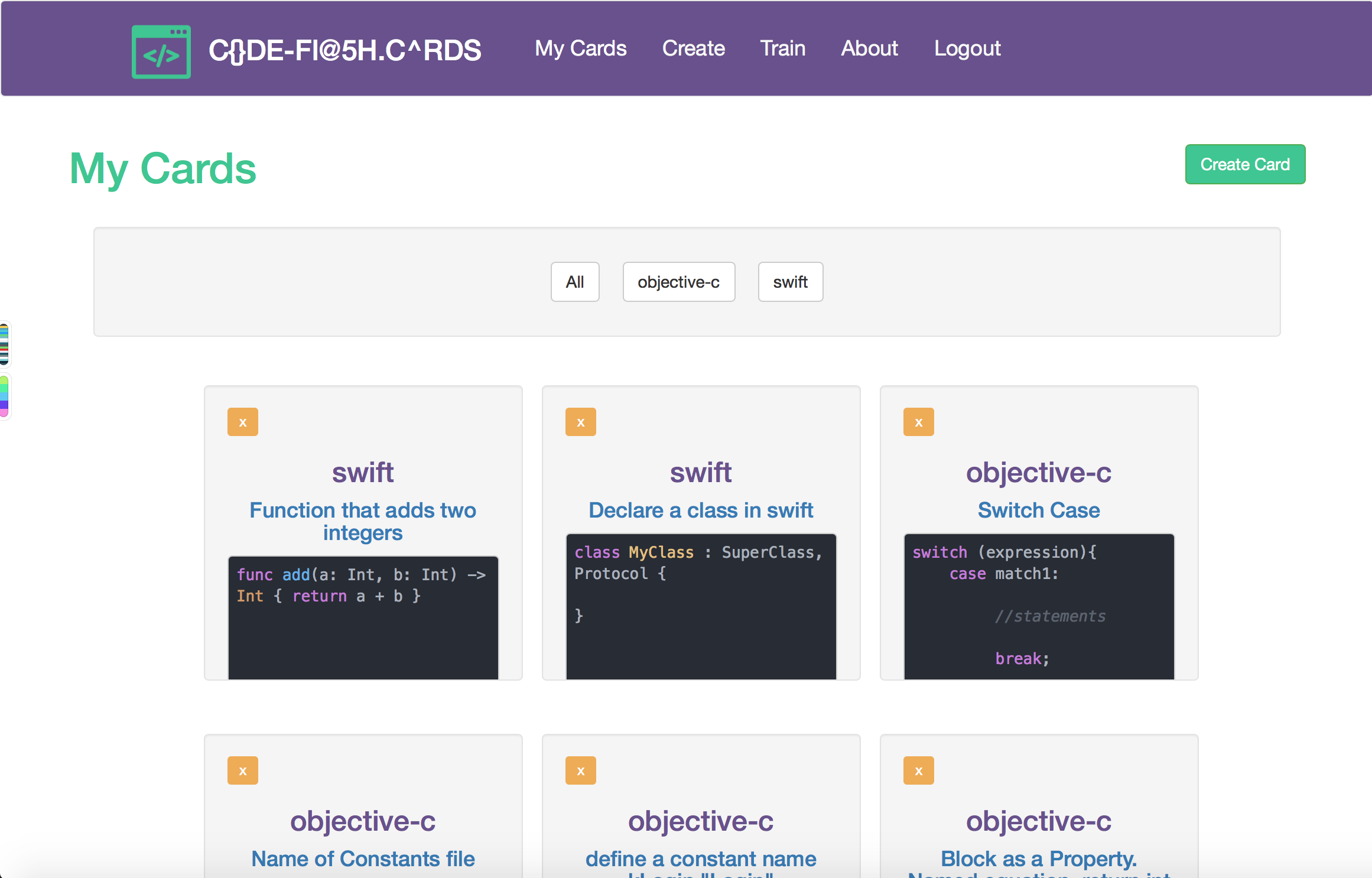Open the Create page from the navbar

(693, 48)
